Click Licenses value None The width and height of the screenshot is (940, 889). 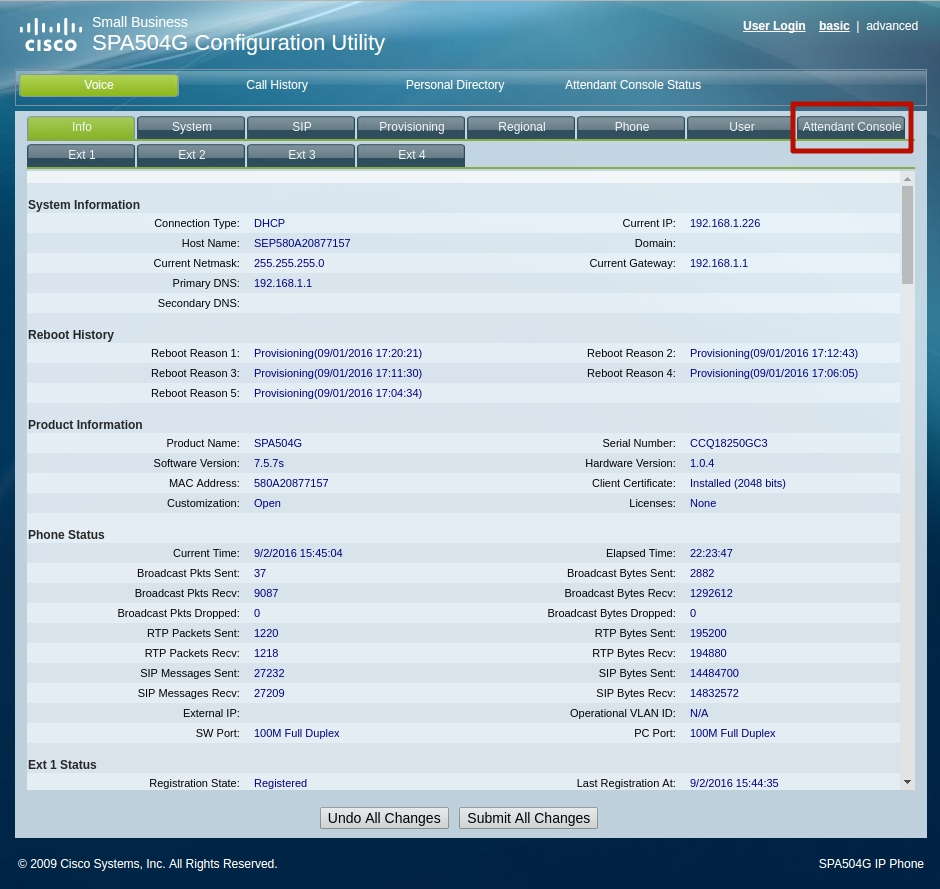(703, 504)
